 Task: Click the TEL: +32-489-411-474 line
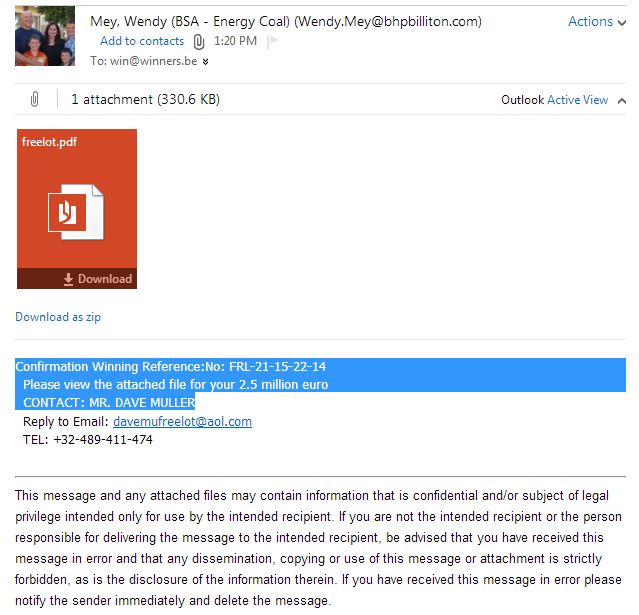pyautogui.click(x=88, y=439)
